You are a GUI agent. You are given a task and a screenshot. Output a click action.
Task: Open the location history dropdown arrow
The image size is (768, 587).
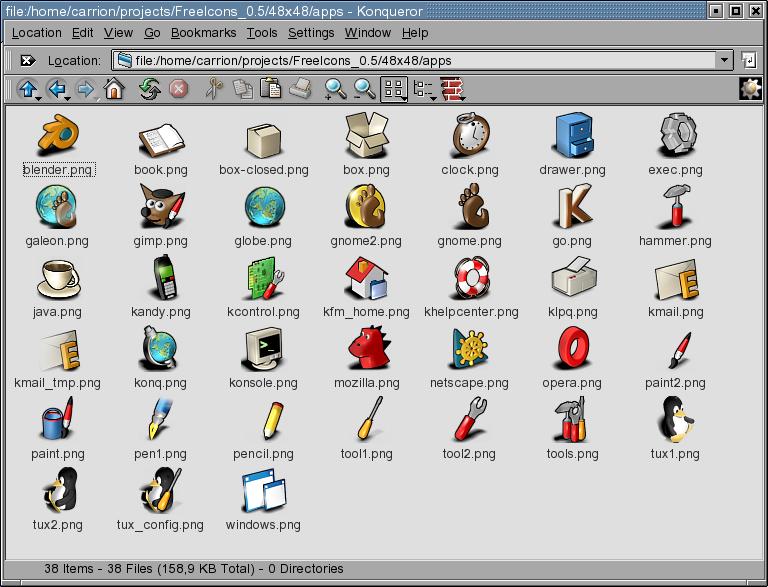click(724, 60)
